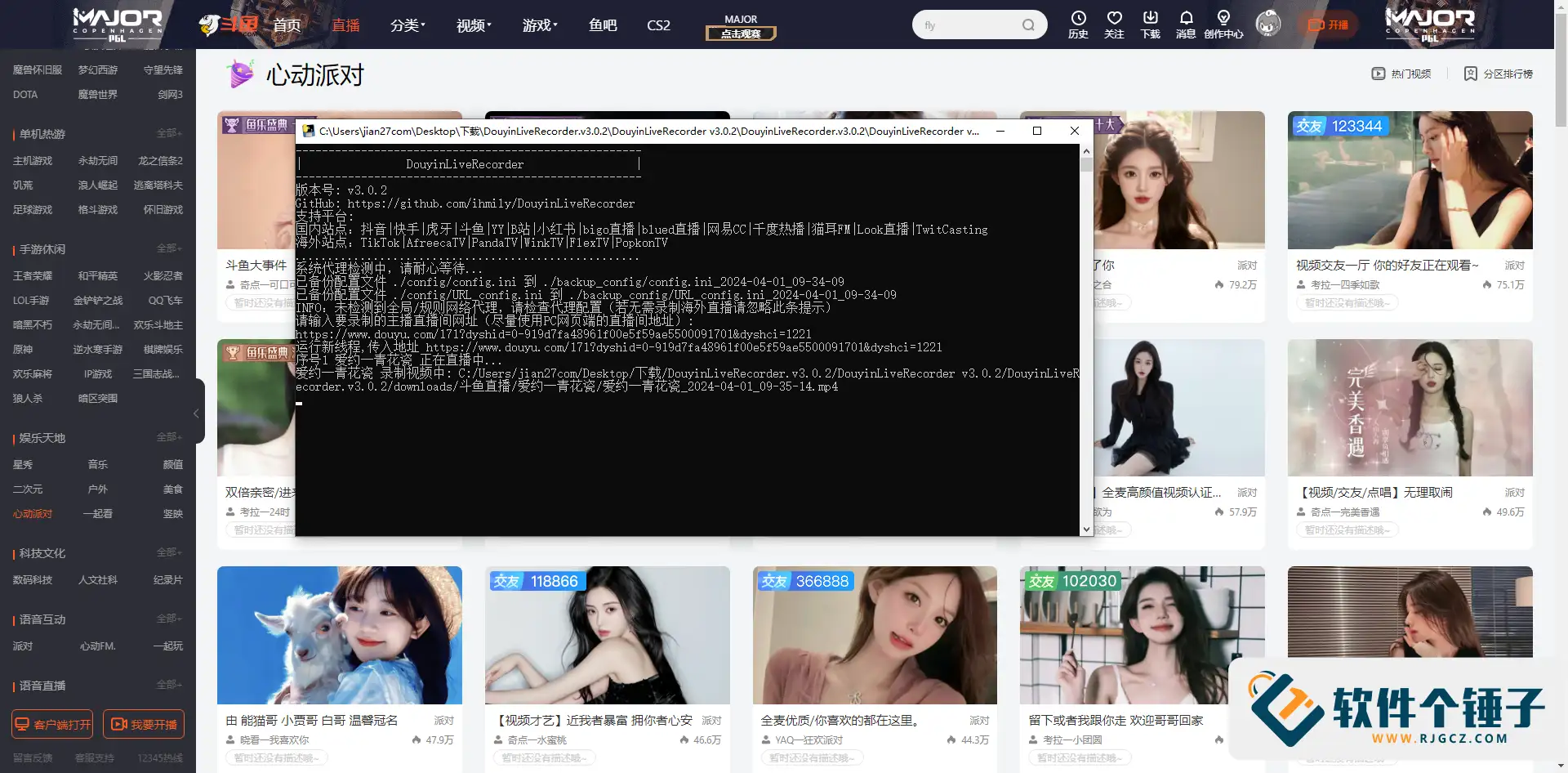The image size is (1568, 773).
Task: Click the 心动派对 heading icon
Action: pos(240,74)
